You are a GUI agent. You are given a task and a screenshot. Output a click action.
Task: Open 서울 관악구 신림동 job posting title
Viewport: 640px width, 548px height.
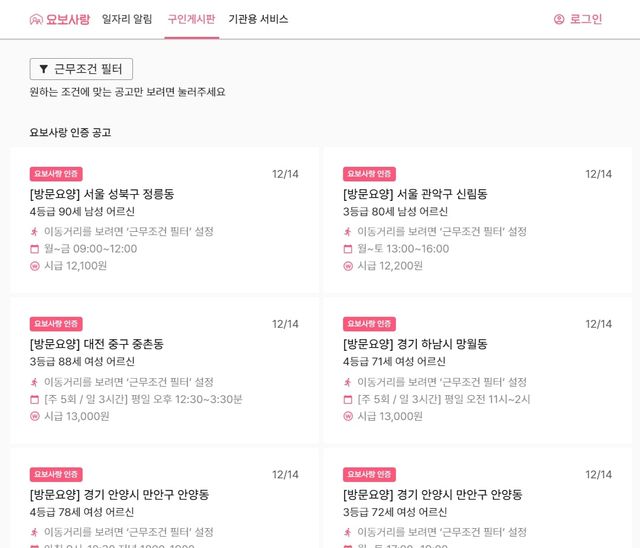coord(415,194)
